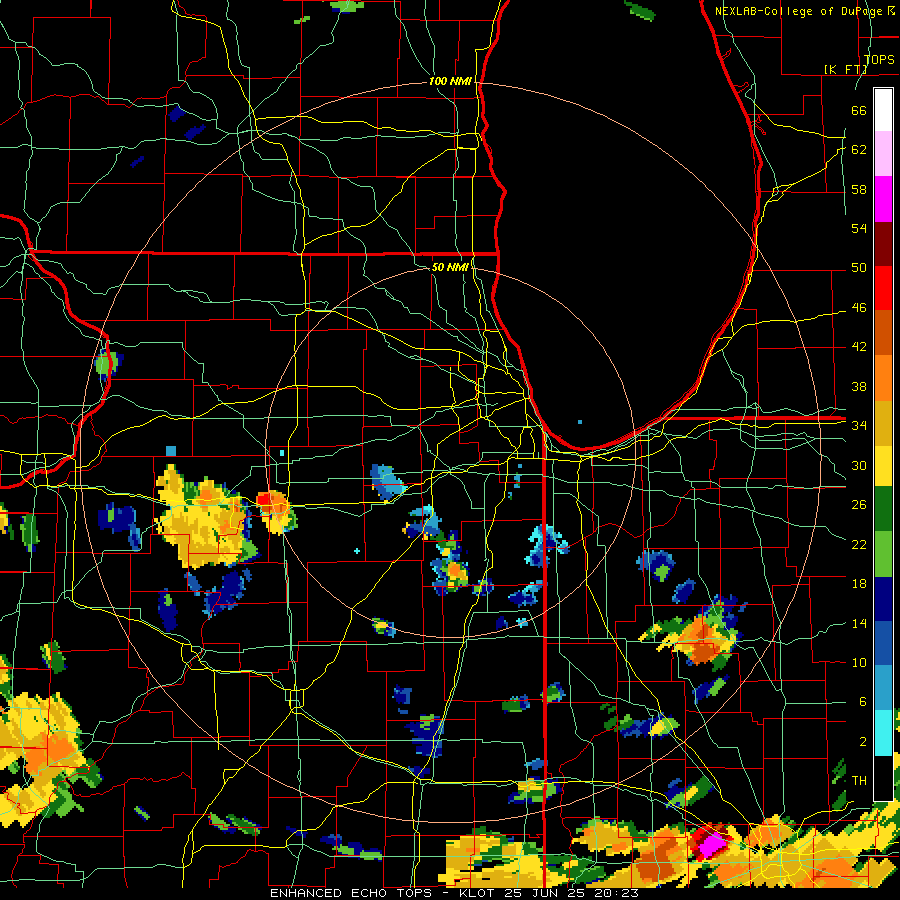Click the 'NEXLAB-College of DuPage' credit text
900x900 pixels.
click(x=799, y=11)
